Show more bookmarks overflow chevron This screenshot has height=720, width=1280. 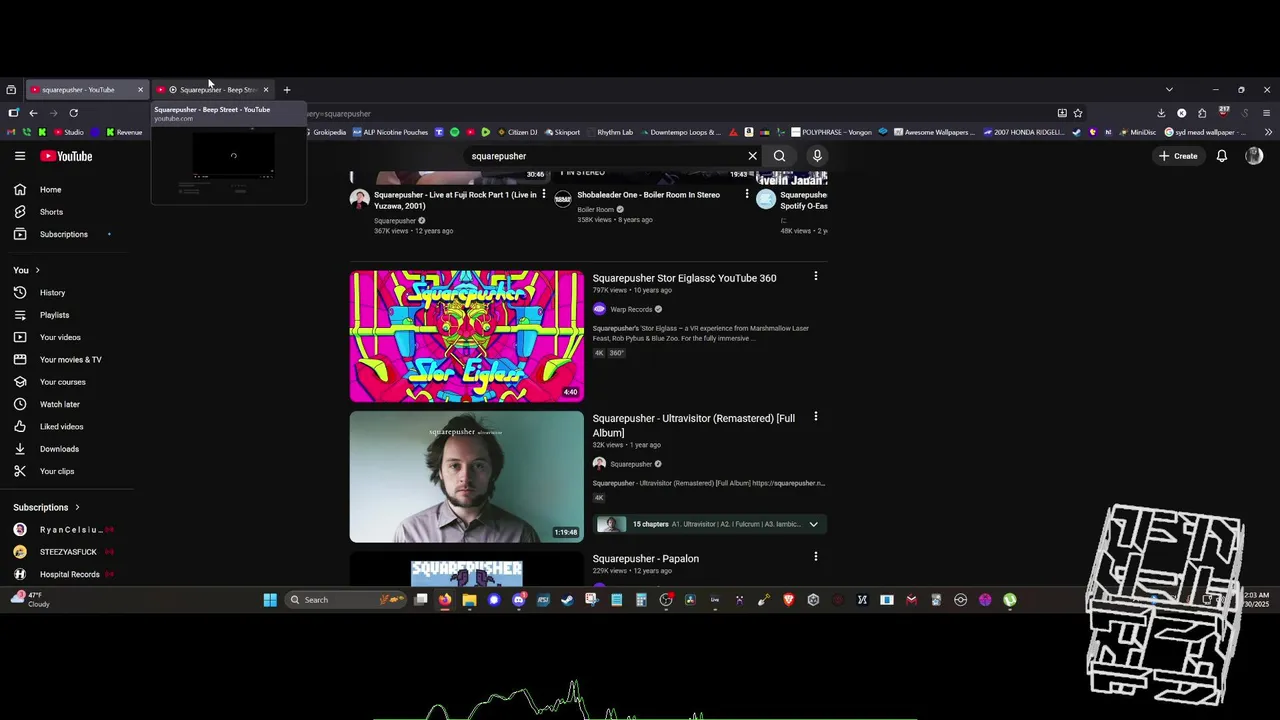coord(1268,132)
